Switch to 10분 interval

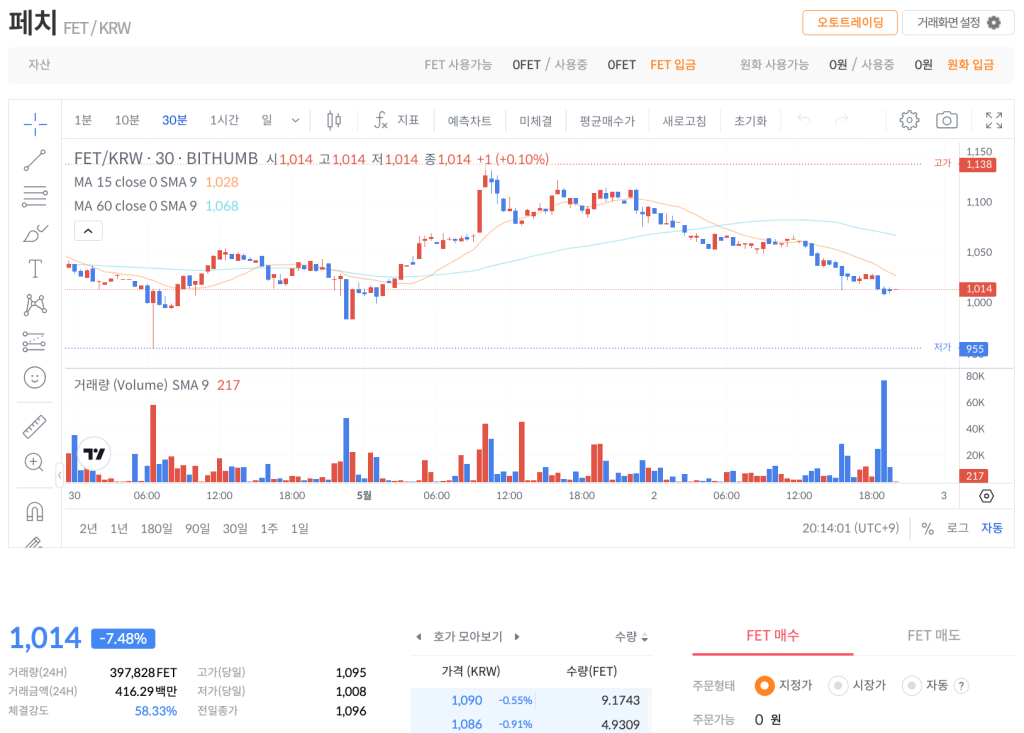[x=127, y=120]
